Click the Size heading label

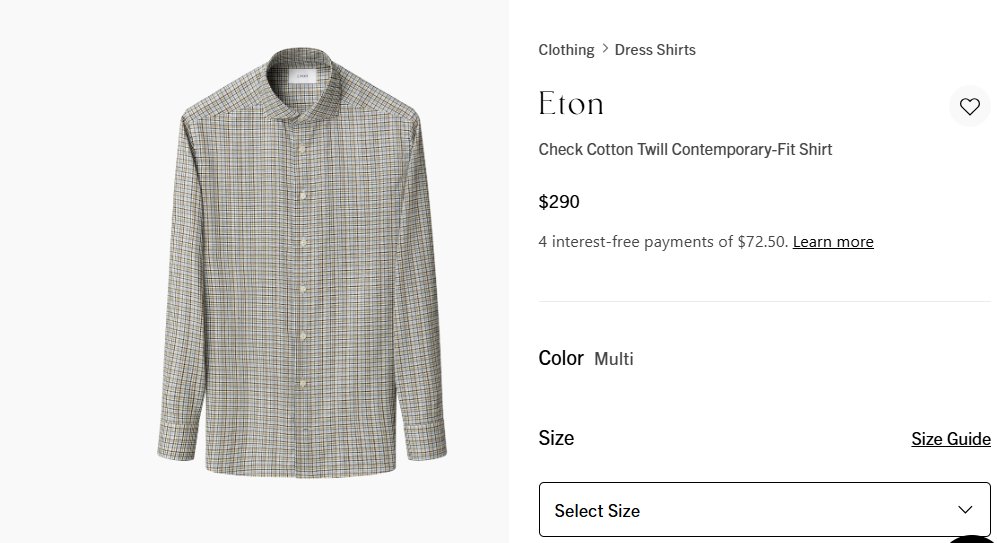(x=556, y=438)
